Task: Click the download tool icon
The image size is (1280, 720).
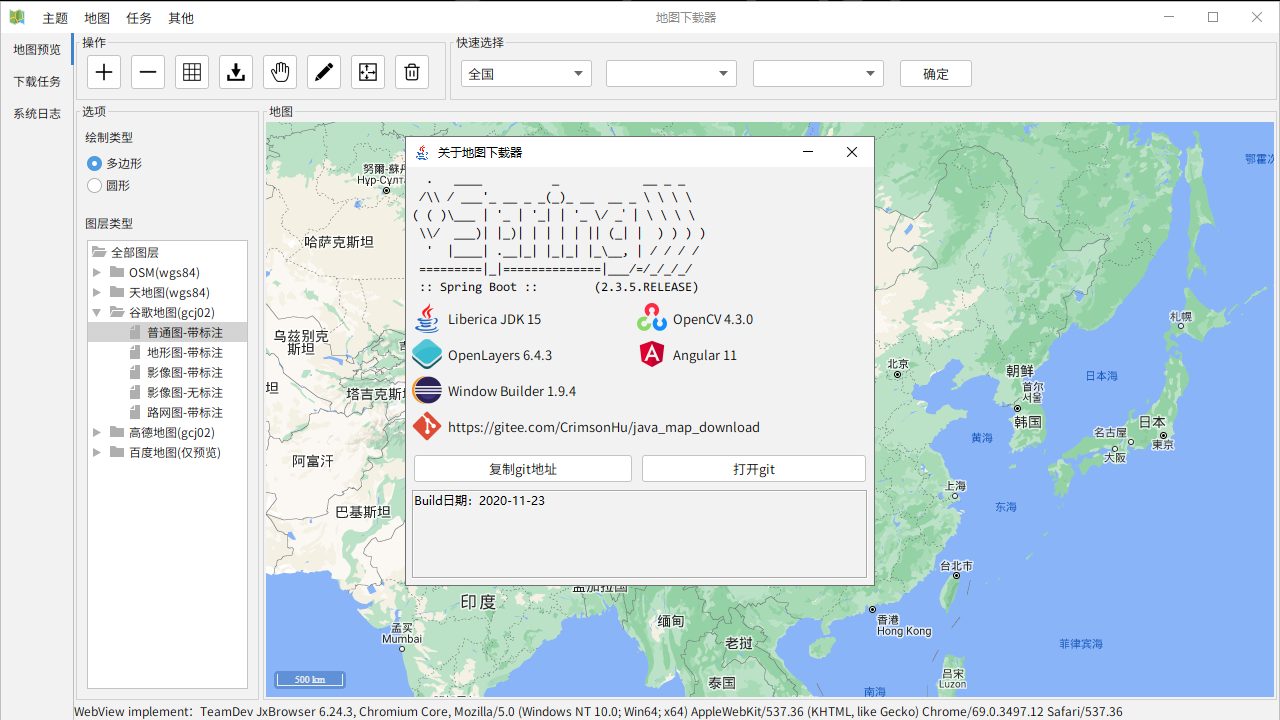Action: [x=236, y=72]
